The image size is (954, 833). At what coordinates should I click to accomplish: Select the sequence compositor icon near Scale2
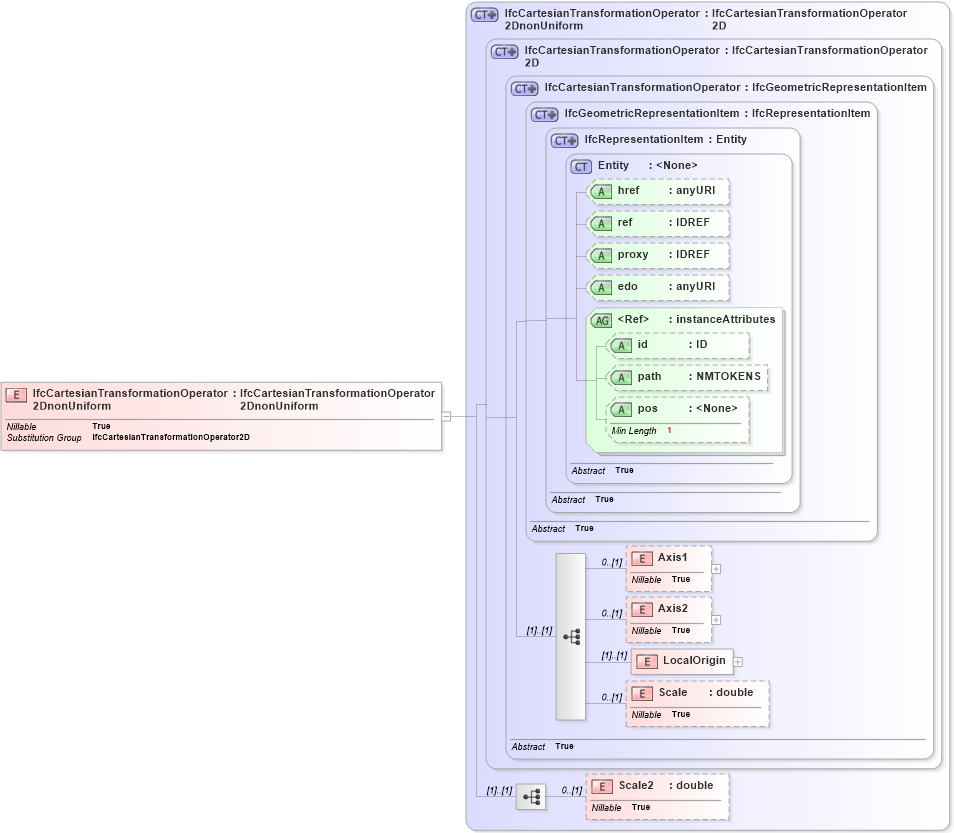click(532, 796)
